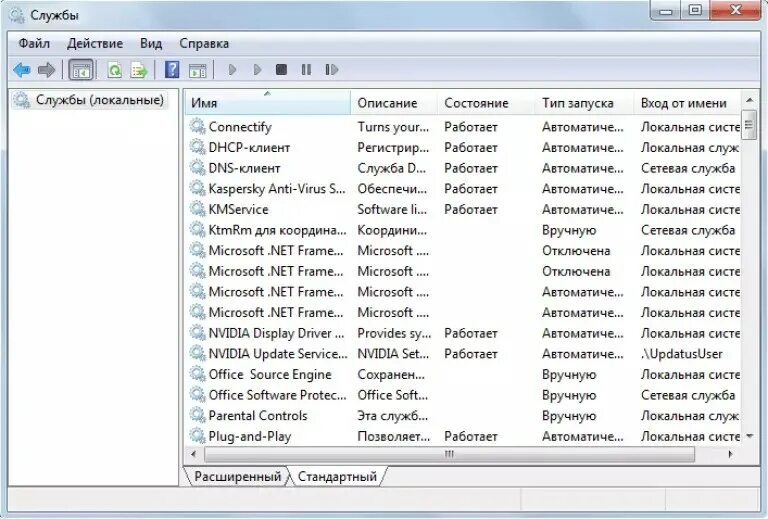Screen dimensions: 768x519
Task: Sort by the Тип запуска column header
Action: pos(585,103)
